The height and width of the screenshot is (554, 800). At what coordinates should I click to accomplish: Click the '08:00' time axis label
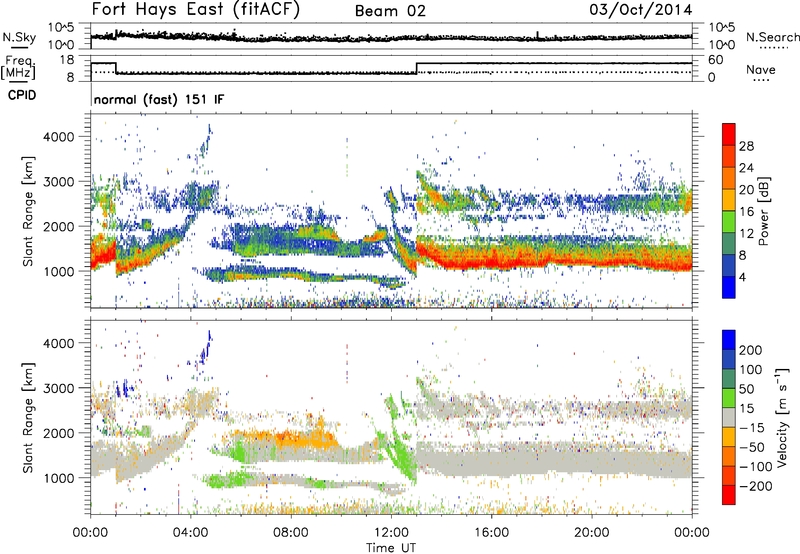point(291,533)
